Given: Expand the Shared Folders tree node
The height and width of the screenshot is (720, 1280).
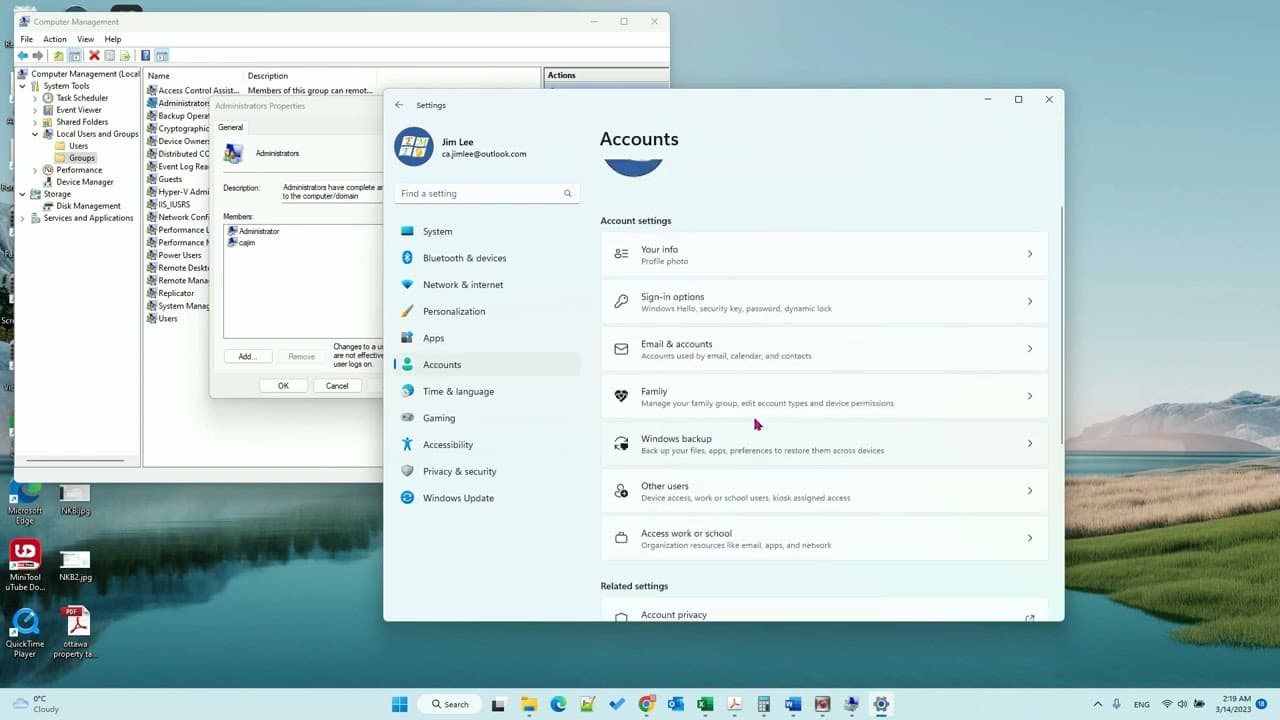Looking at the screenshot, I should click(35, 122).
